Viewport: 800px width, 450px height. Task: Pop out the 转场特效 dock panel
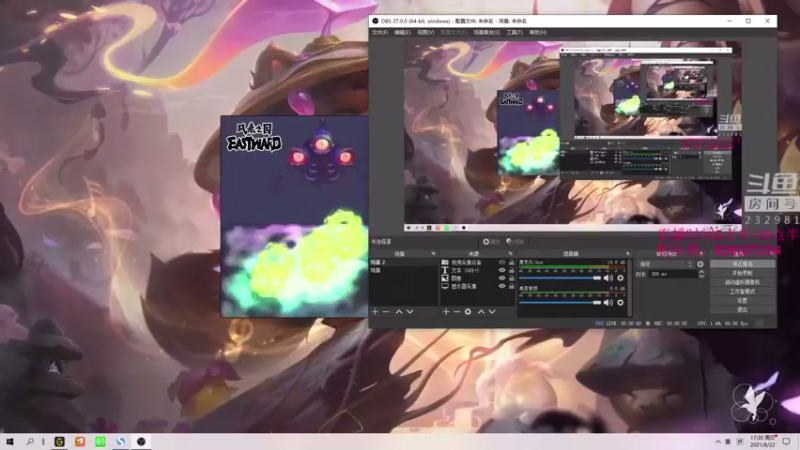[x=702, y=254]
